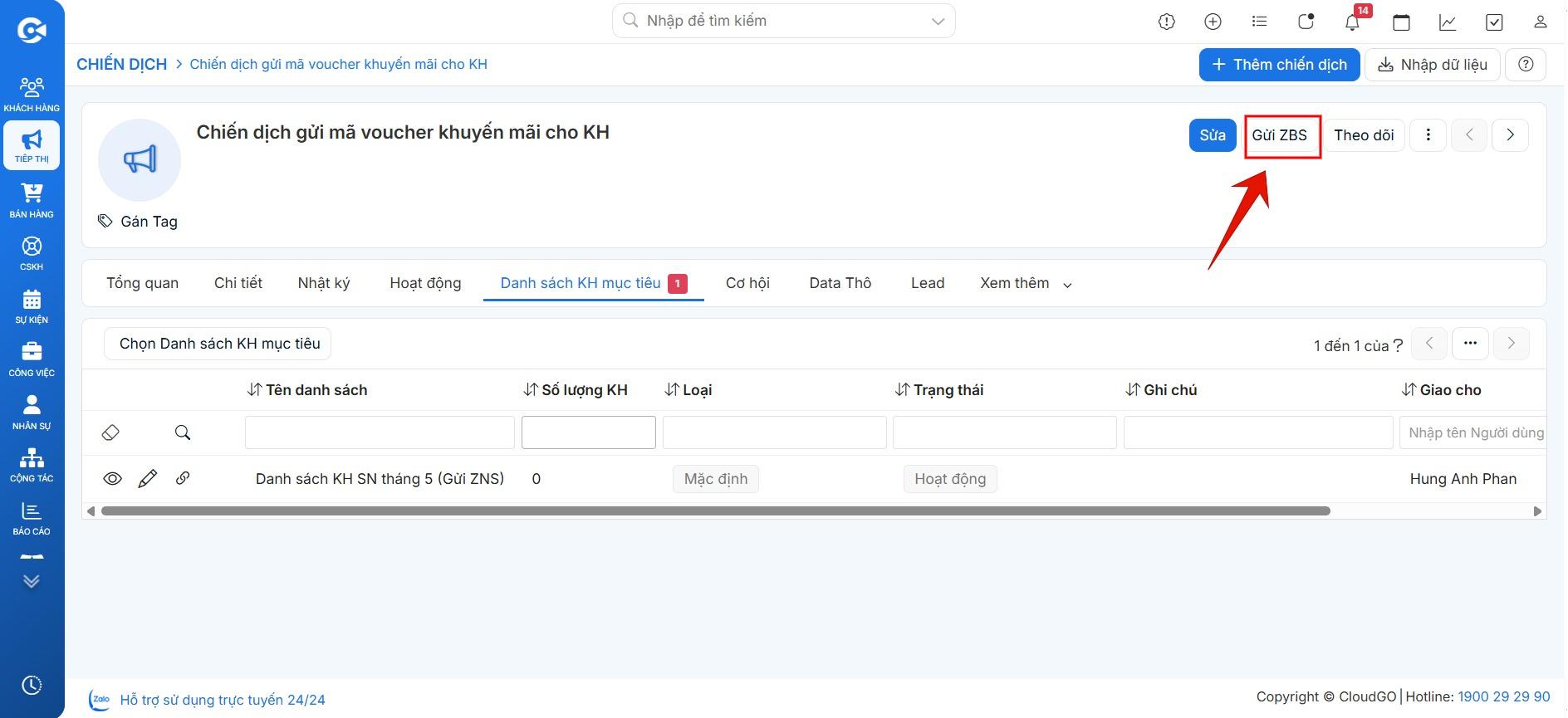Open the list menu icon in header
The height and width of the screenshot is (718, 1568).
tap(1260, 22)
